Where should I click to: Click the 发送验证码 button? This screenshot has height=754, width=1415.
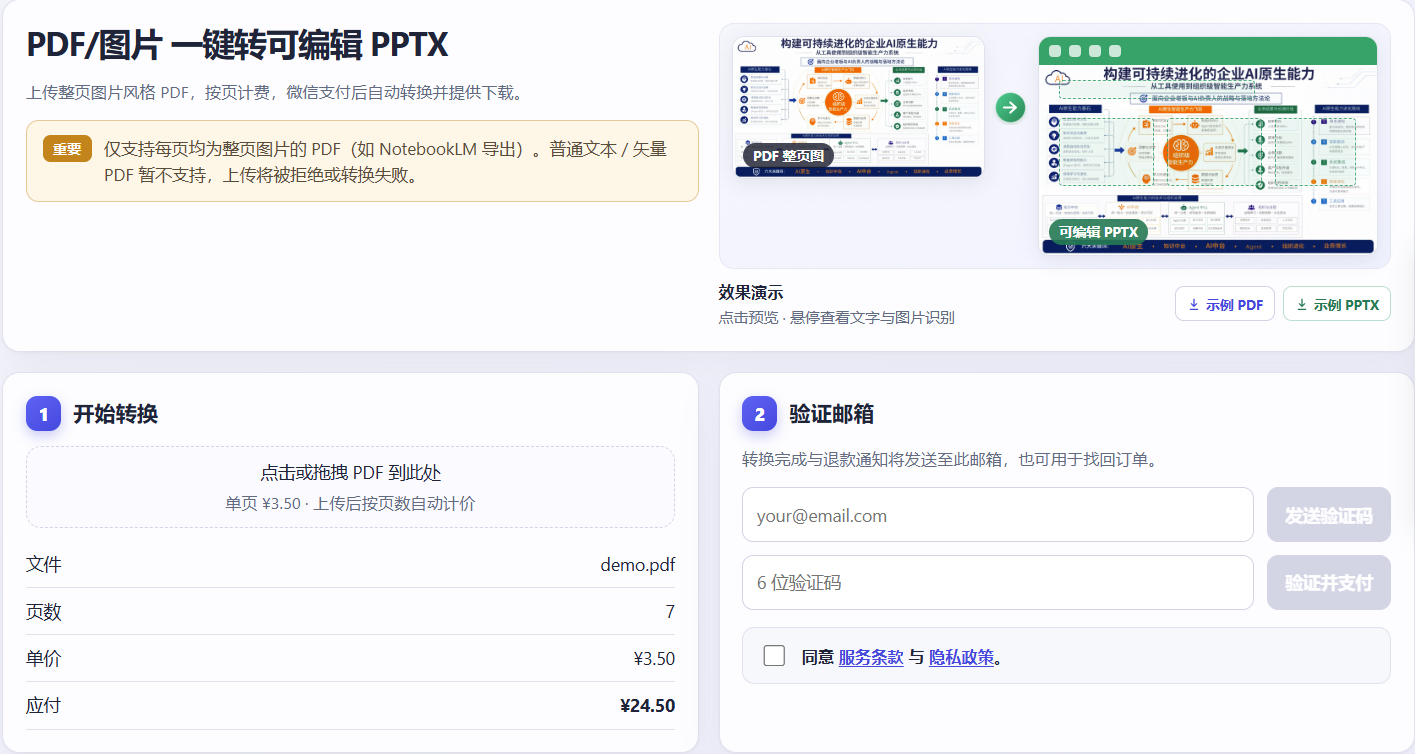pos(1329,515)
